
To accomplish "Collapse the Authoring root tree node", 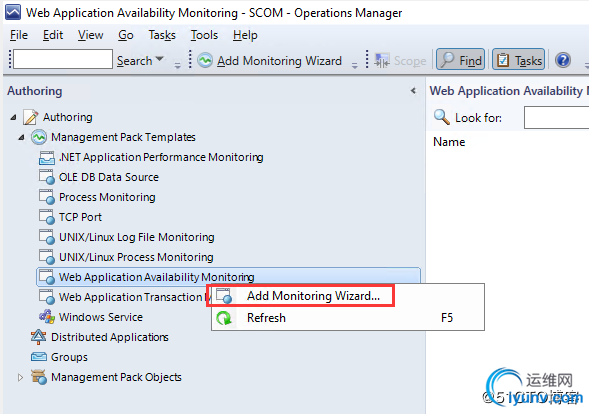I will 14,117.
